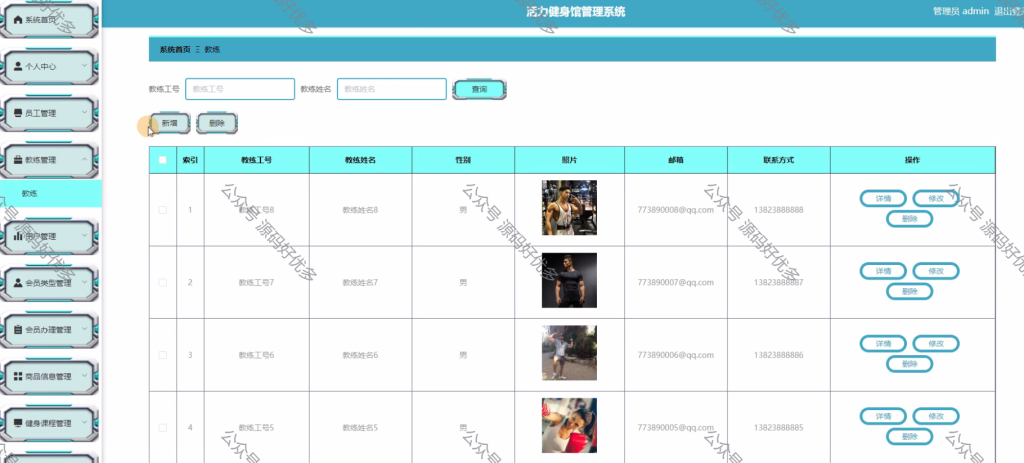The image size is (1024, 463).
Task: Click the person icon beside 个人中心
Action: pyautogui.click(x=18, y=66)
